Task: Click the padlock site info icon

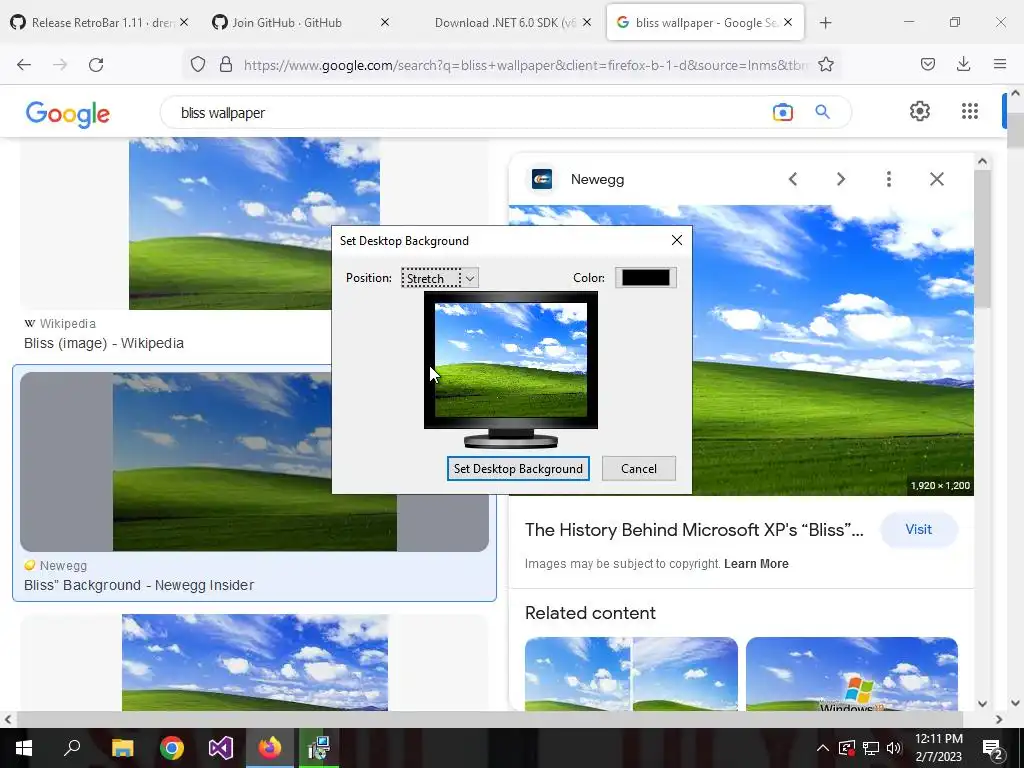Action: 226,65
